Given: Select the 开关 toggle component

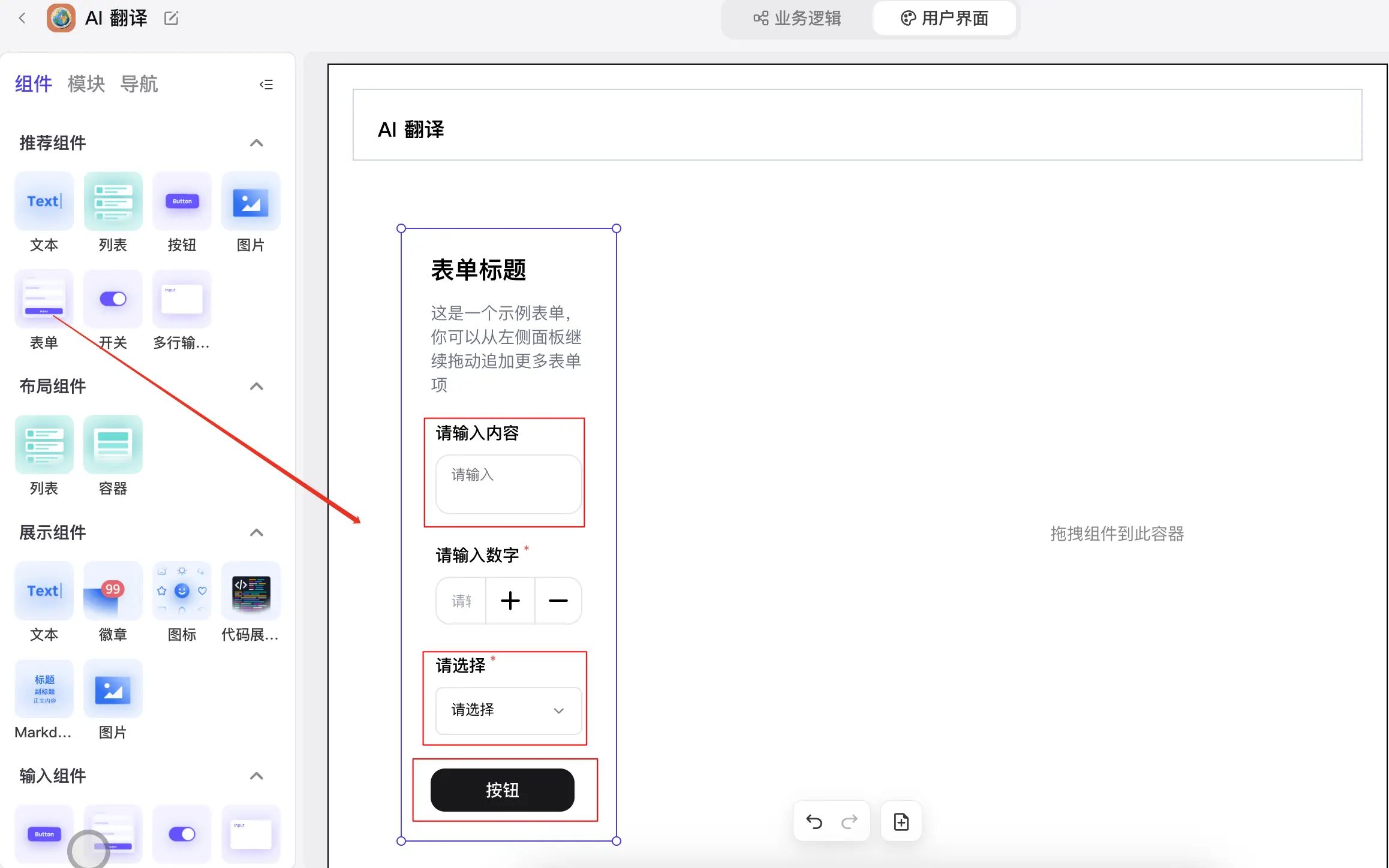Looking at the screenshot, I should [x=113, y=299].
